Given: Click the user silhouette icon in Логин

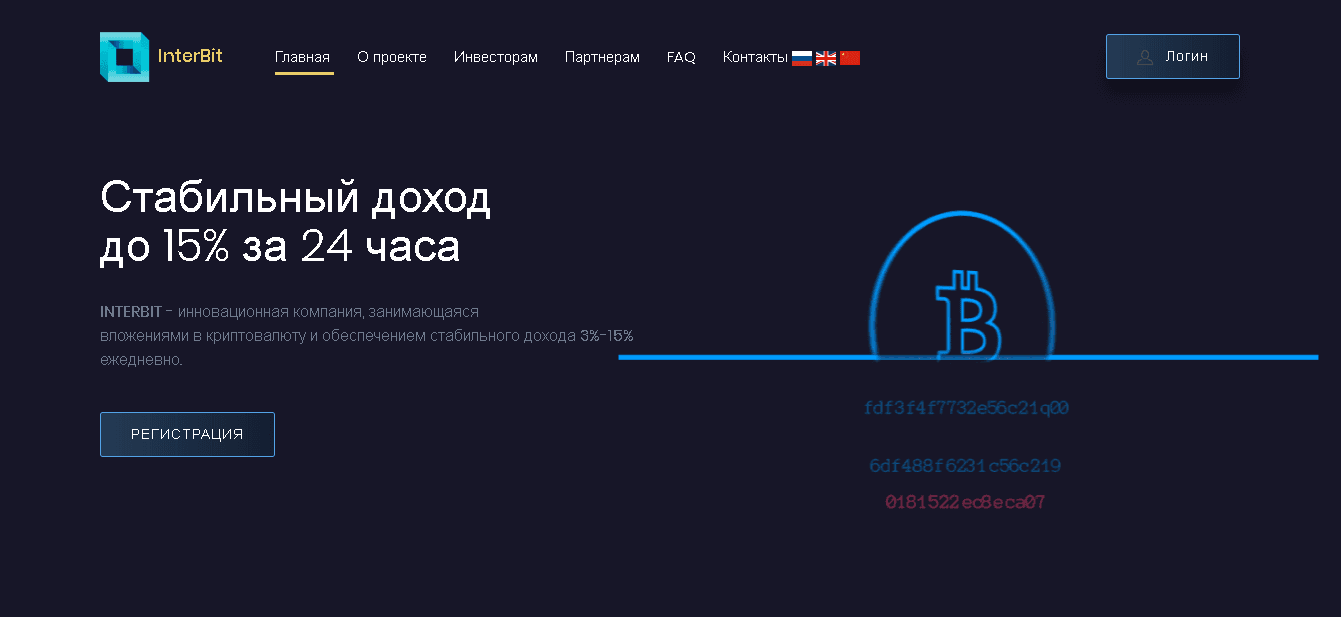Looking at the screenshot, I should [1145, 57].
